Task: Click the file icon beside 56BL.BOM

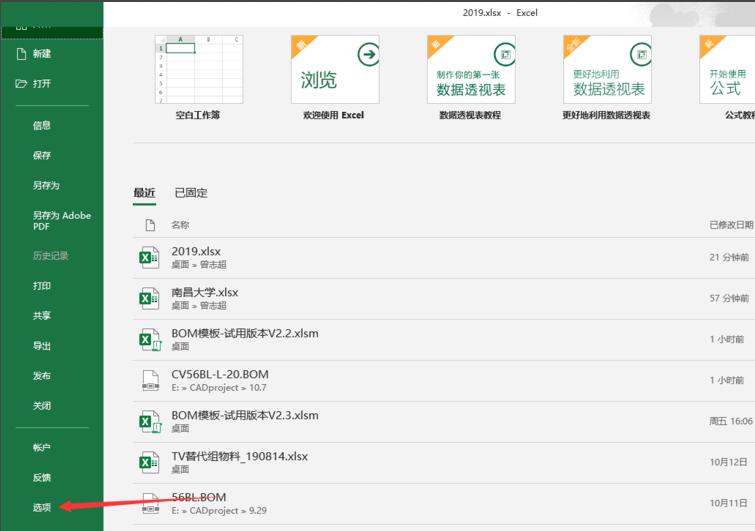Action: [x=151, y=503]
